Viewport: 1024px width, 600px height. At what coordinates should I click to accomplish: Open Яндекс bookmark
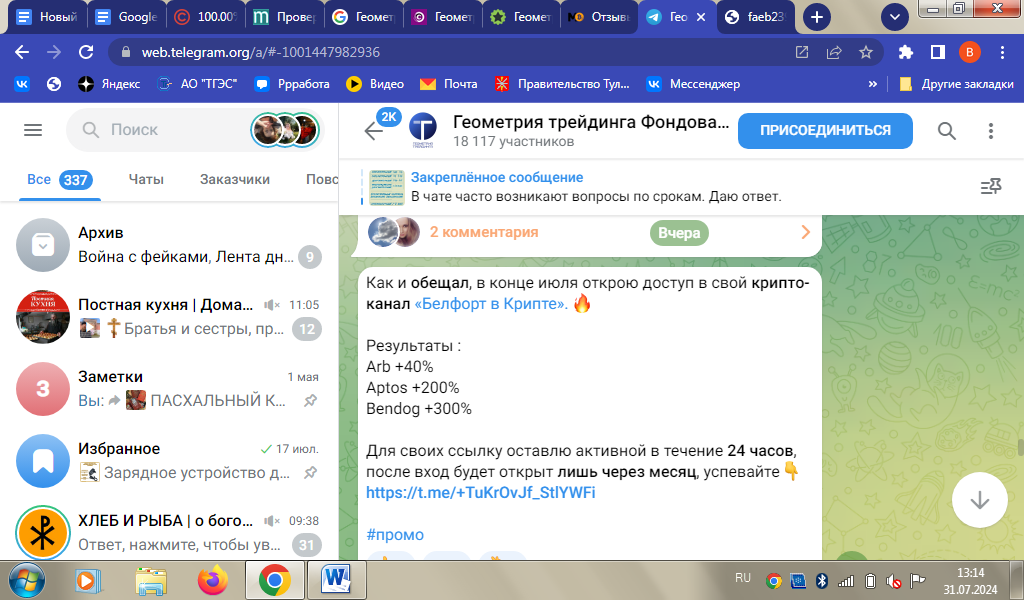[x=109, y=84]
